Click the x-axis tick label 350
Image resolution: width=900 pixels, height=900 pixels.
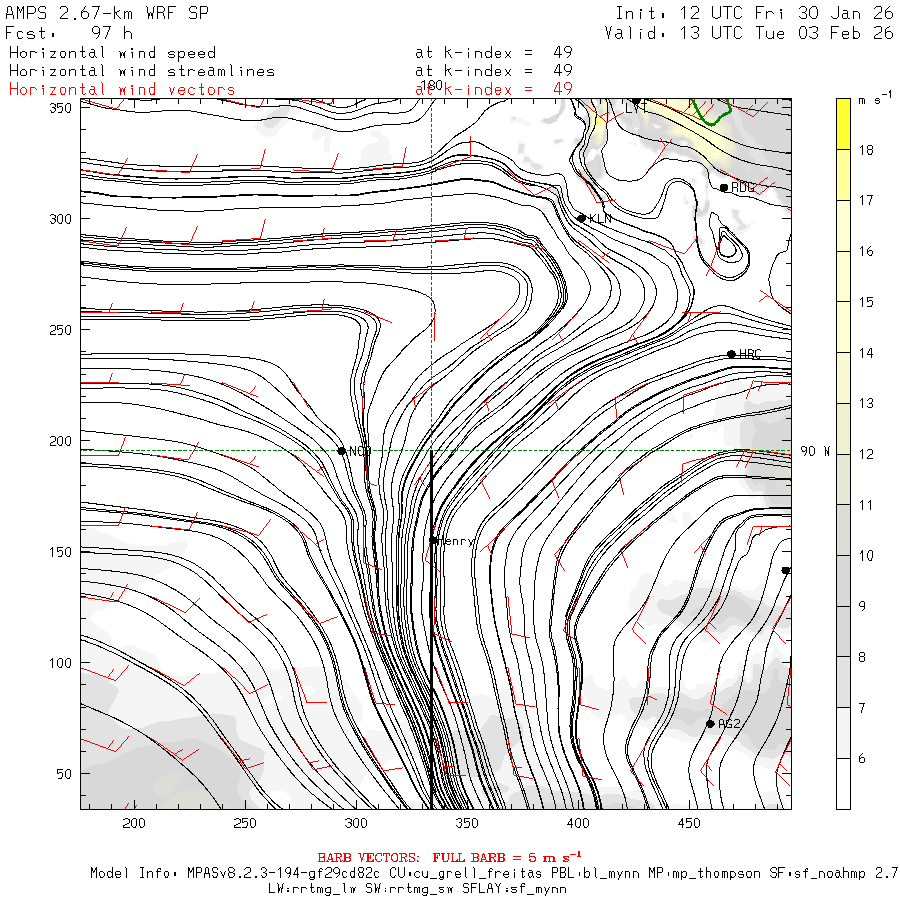467,823
